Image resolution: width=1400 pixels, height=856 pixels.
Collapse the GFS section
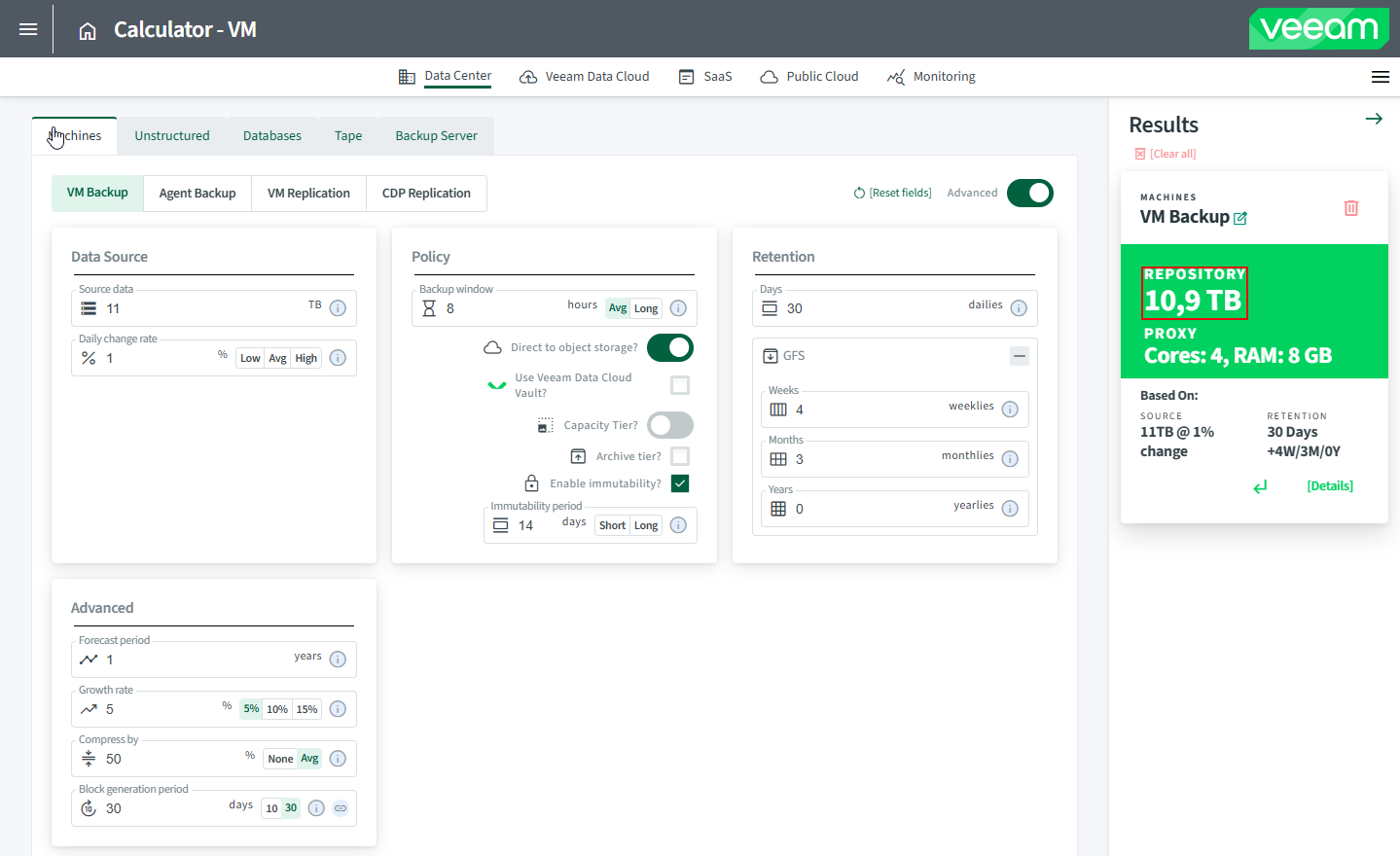[x=1020, y=356]
